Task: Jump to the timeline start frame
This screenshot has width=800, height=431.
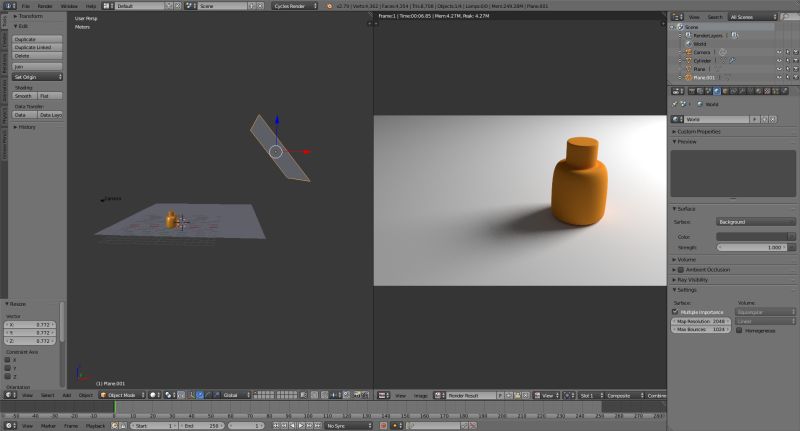Action: pyautogui.click(x=276, y=426)
